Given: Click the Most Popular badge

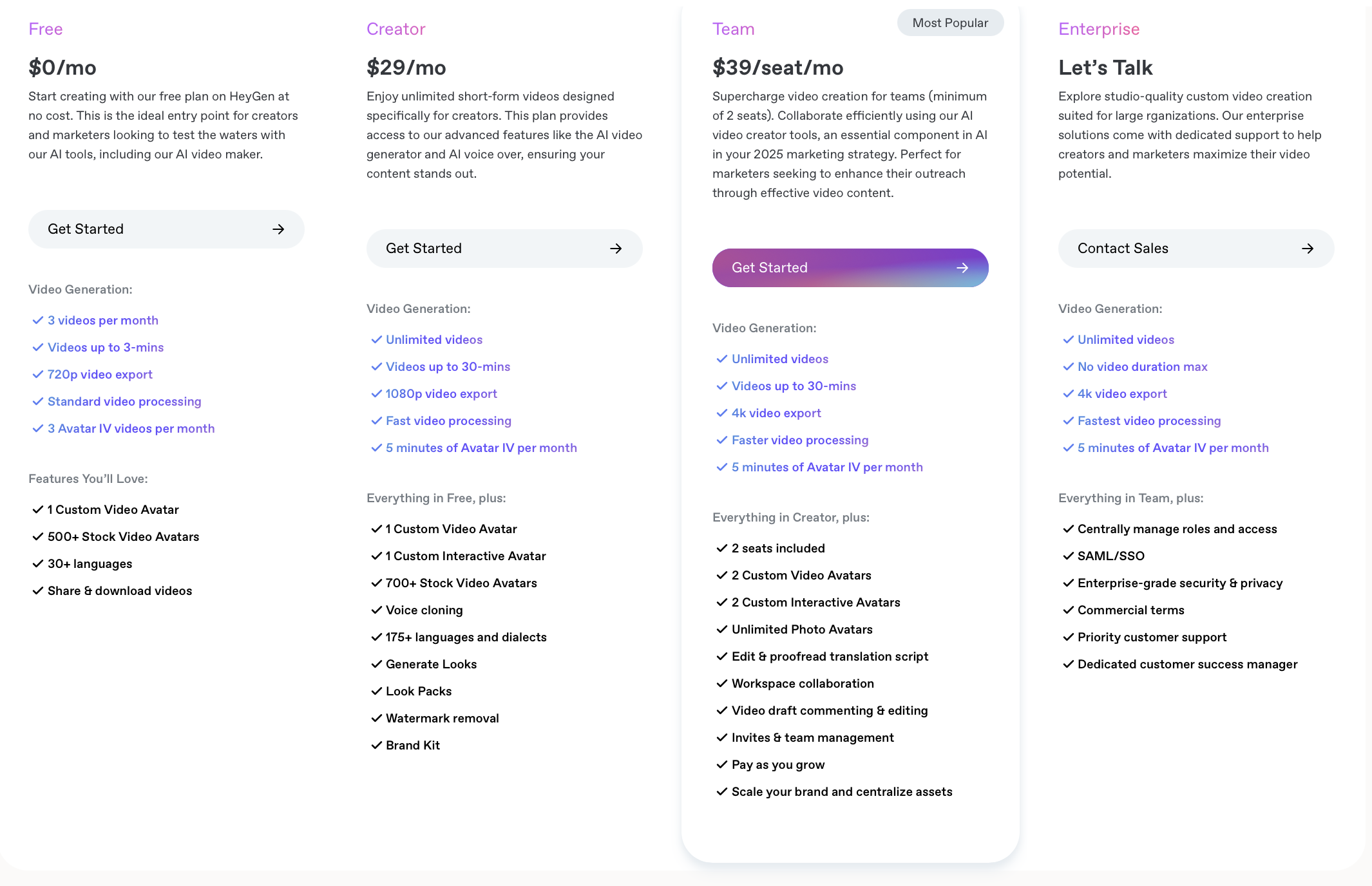Looking at the screenshot, I should (950, 23).
